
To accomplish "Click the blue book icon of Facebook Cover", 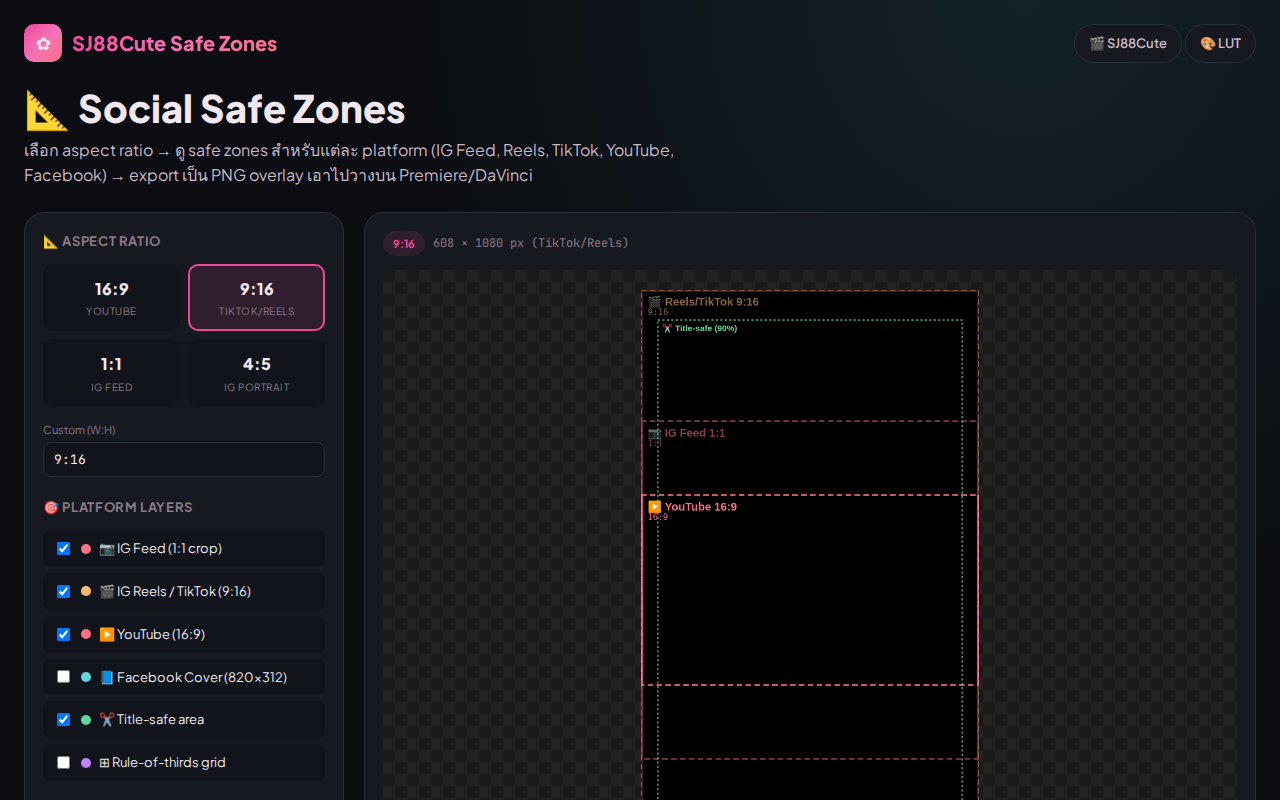I will 107,677.
